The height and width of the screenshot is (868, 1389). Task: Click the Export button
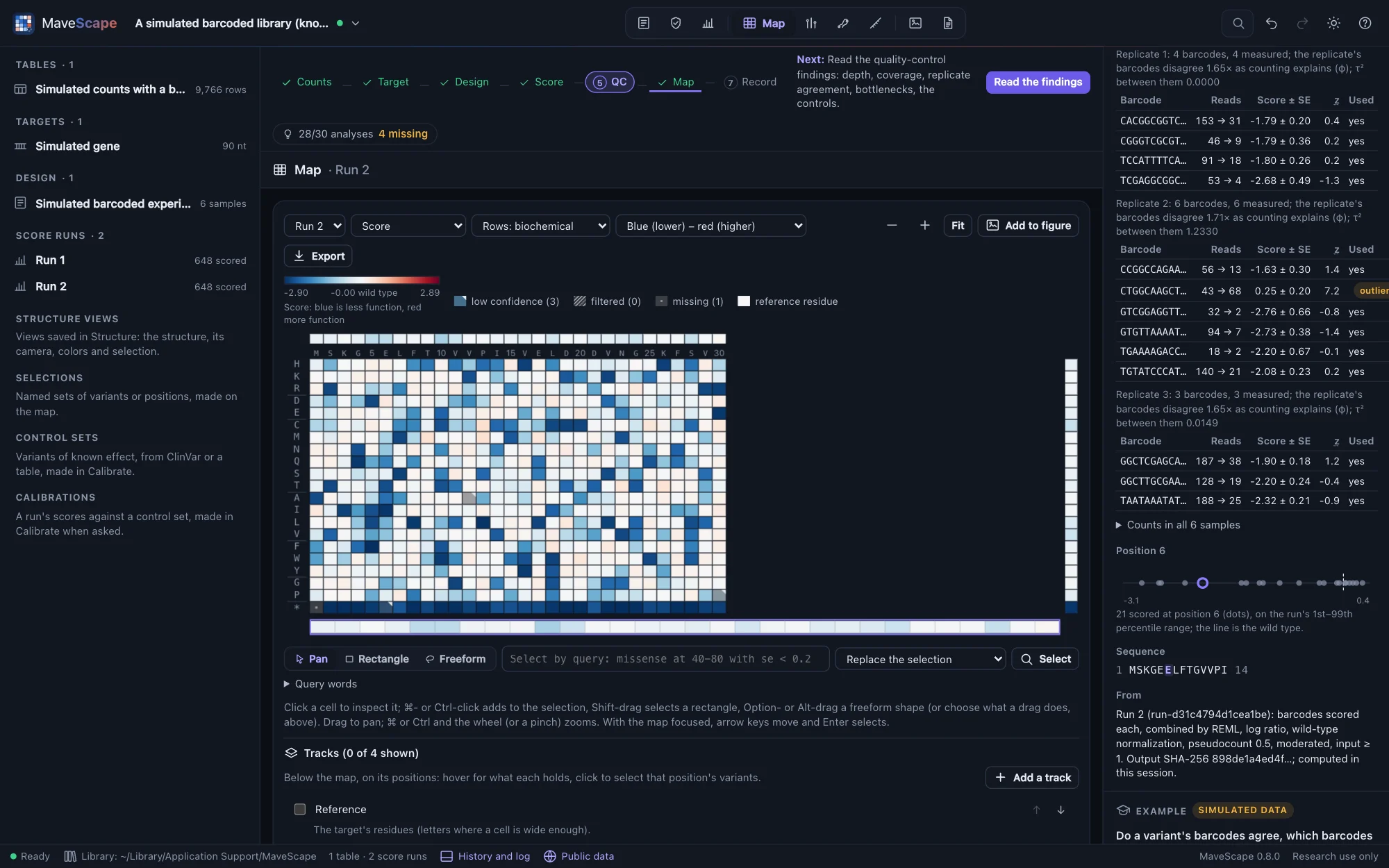(x=318, y=256)
